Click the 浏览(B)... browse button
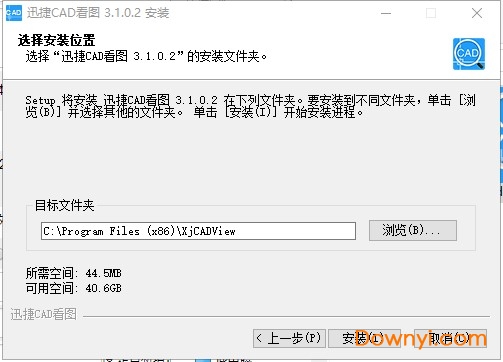This screenshot has width=503, height=362. [x=413, y=230]
